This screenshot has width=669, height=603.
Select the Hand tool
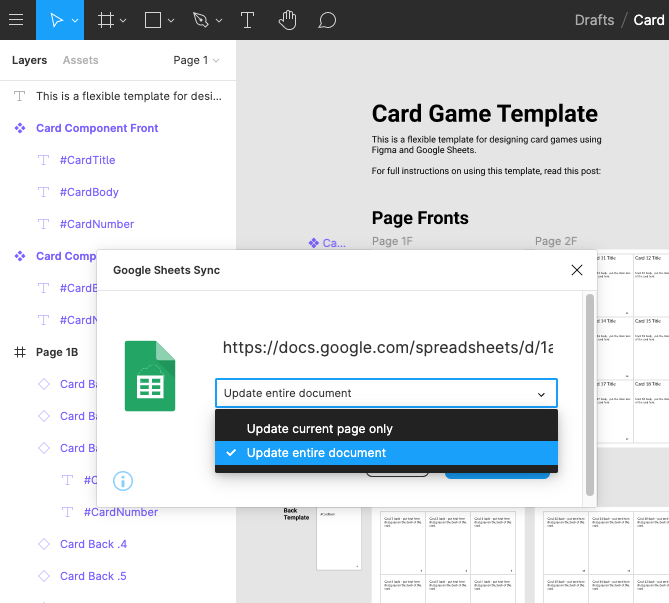(288, 20)
